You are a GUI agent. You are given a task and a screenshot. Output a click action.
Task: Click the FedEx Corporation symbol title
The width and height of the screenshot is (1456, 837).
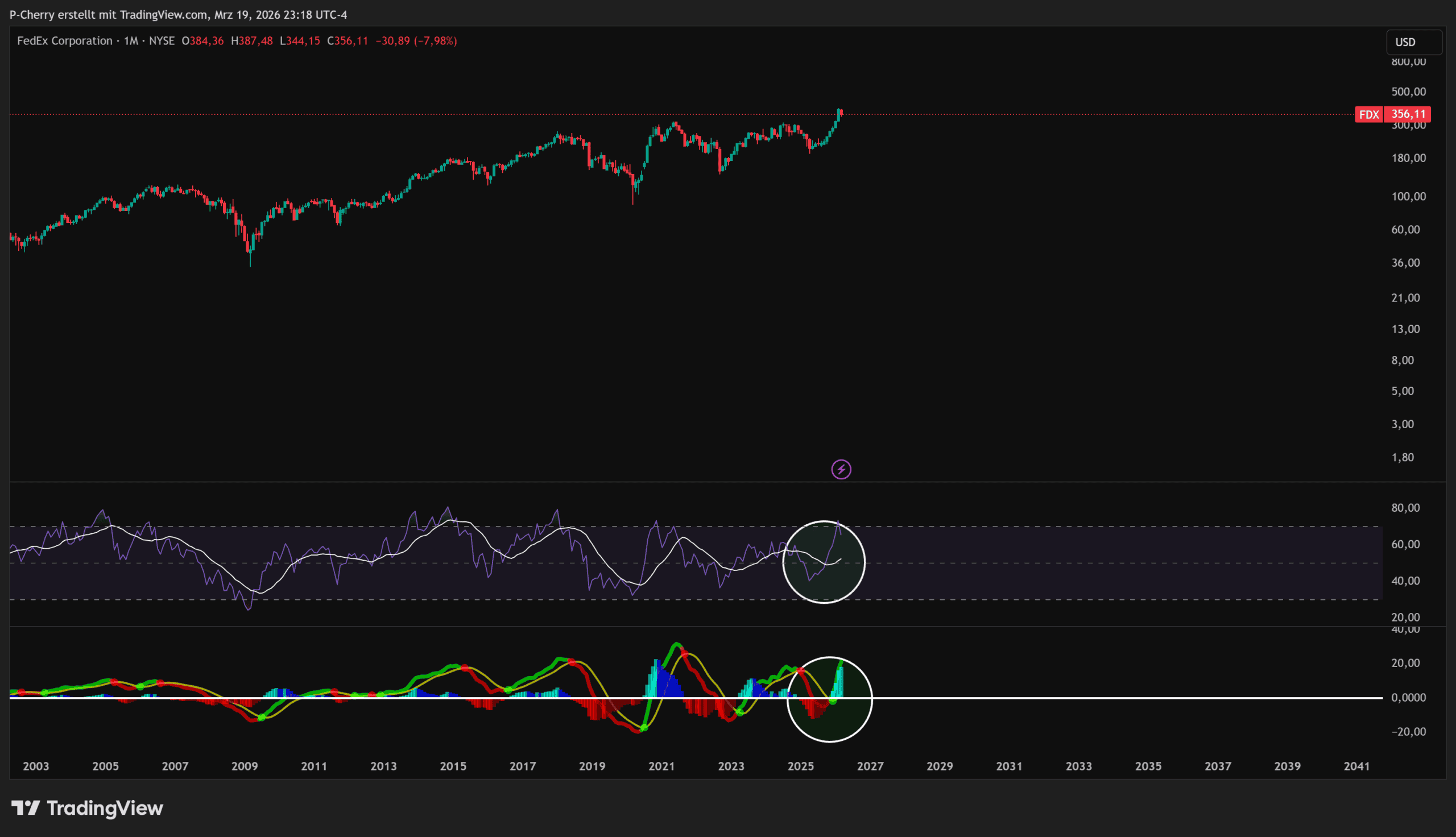[64, 41]
